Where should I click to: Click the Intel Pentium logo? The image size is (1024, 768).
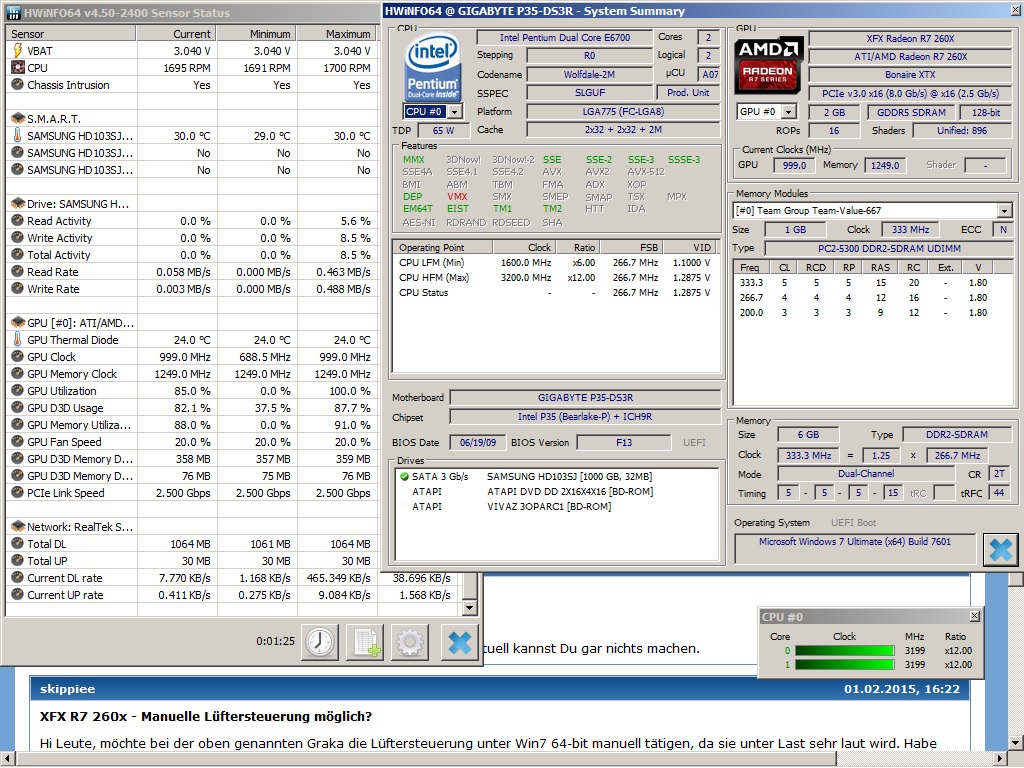click(x=432, y=68)
